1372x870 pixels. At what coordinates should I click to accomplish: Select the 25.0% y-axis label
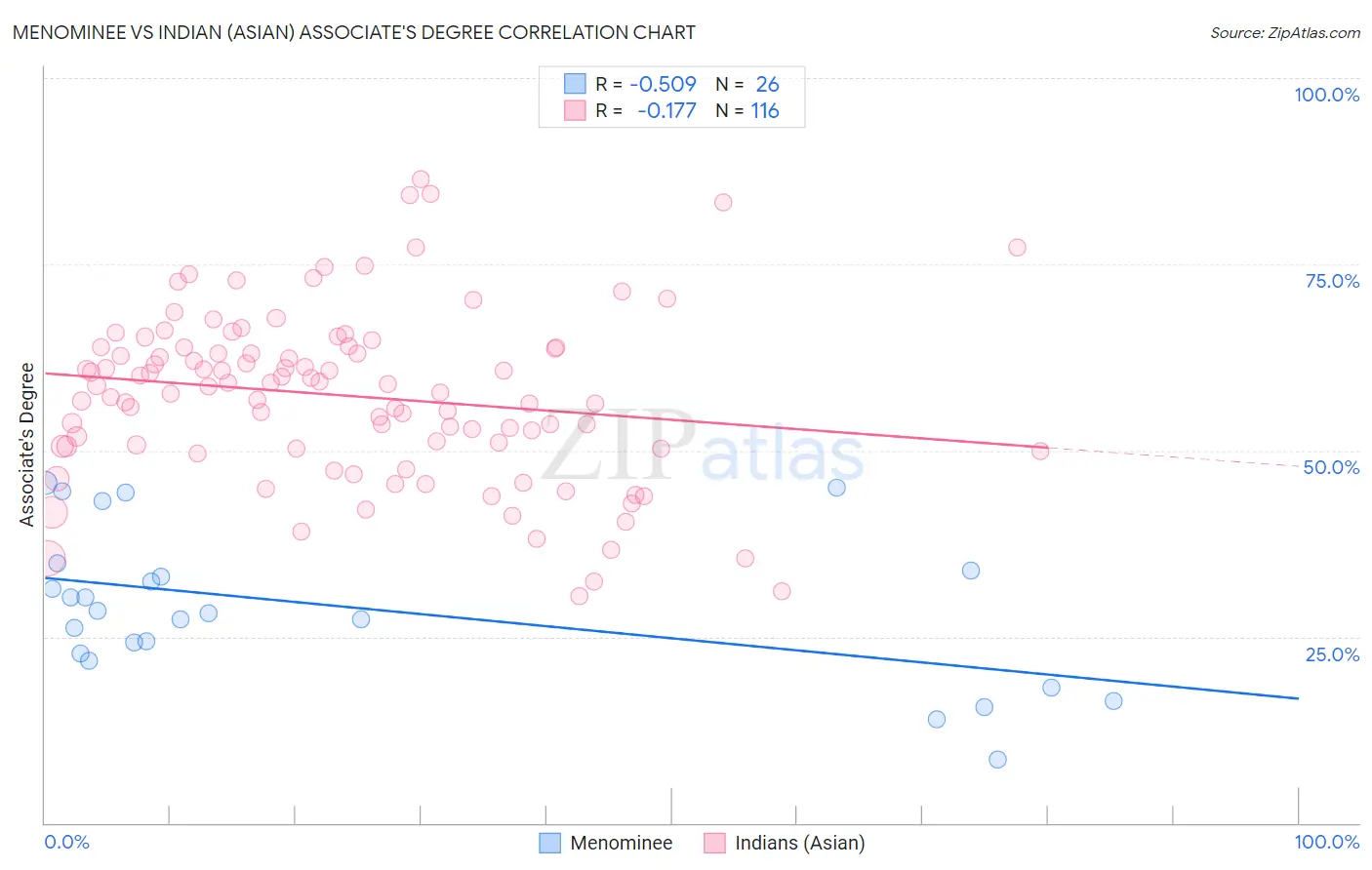[1333, 654]
